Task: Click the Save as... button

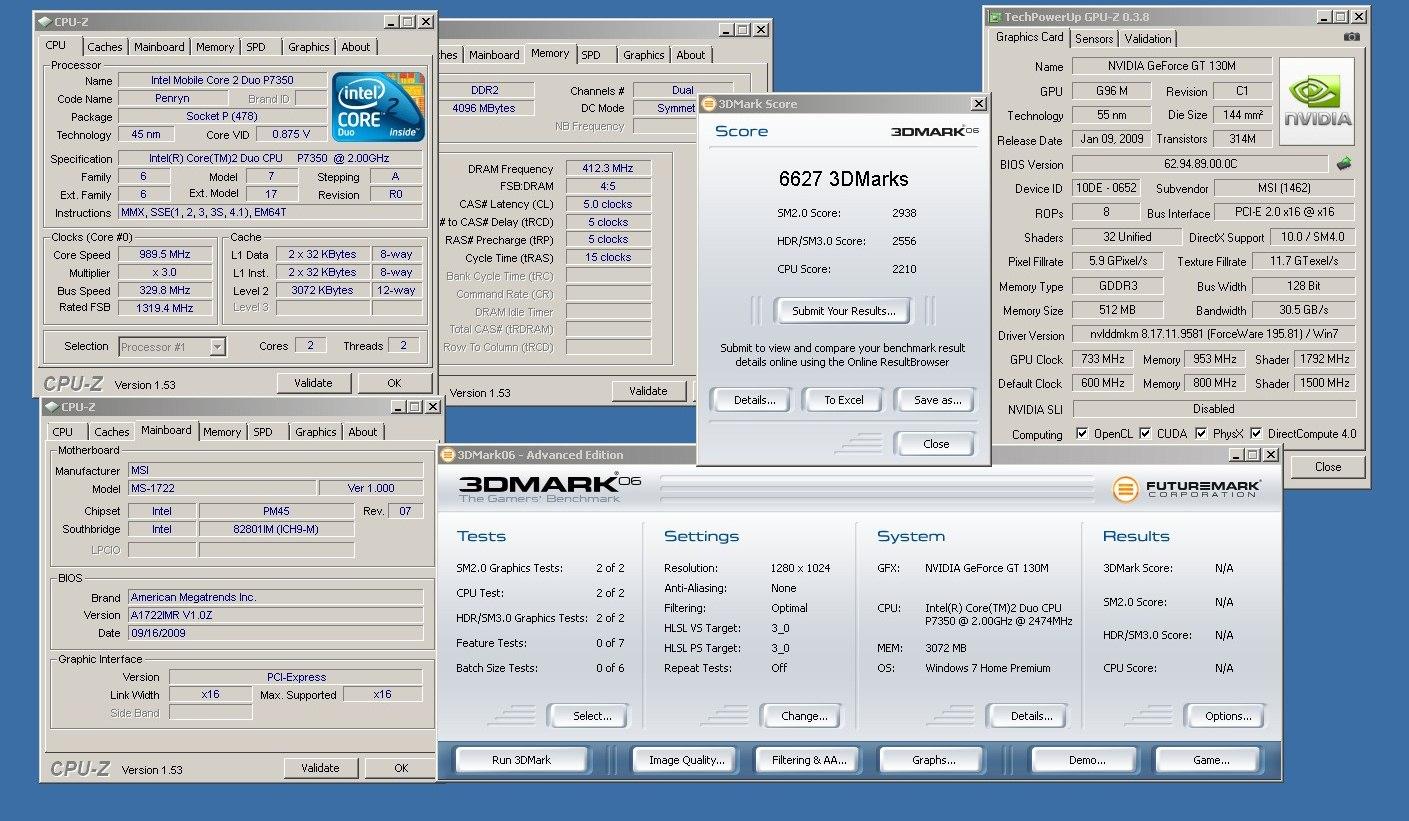Action: (x=937, y=400)
